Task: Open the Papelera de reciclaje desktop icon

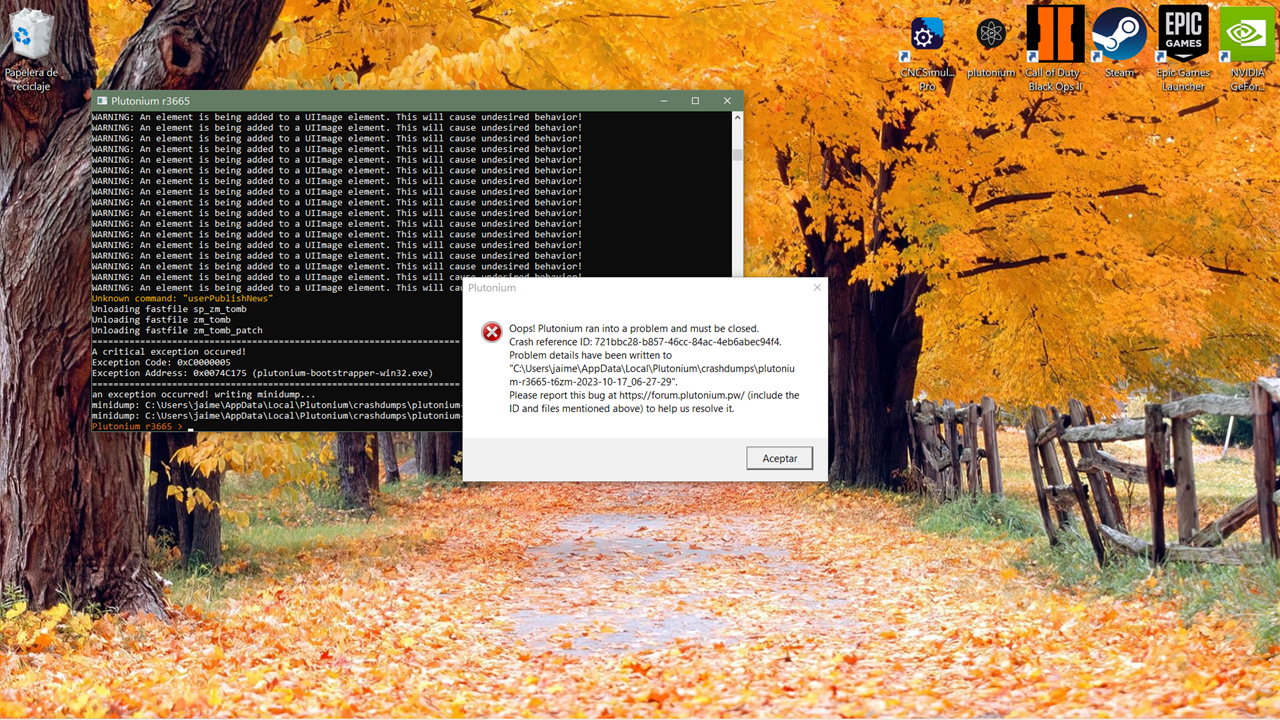Action: tap(32, 40)
